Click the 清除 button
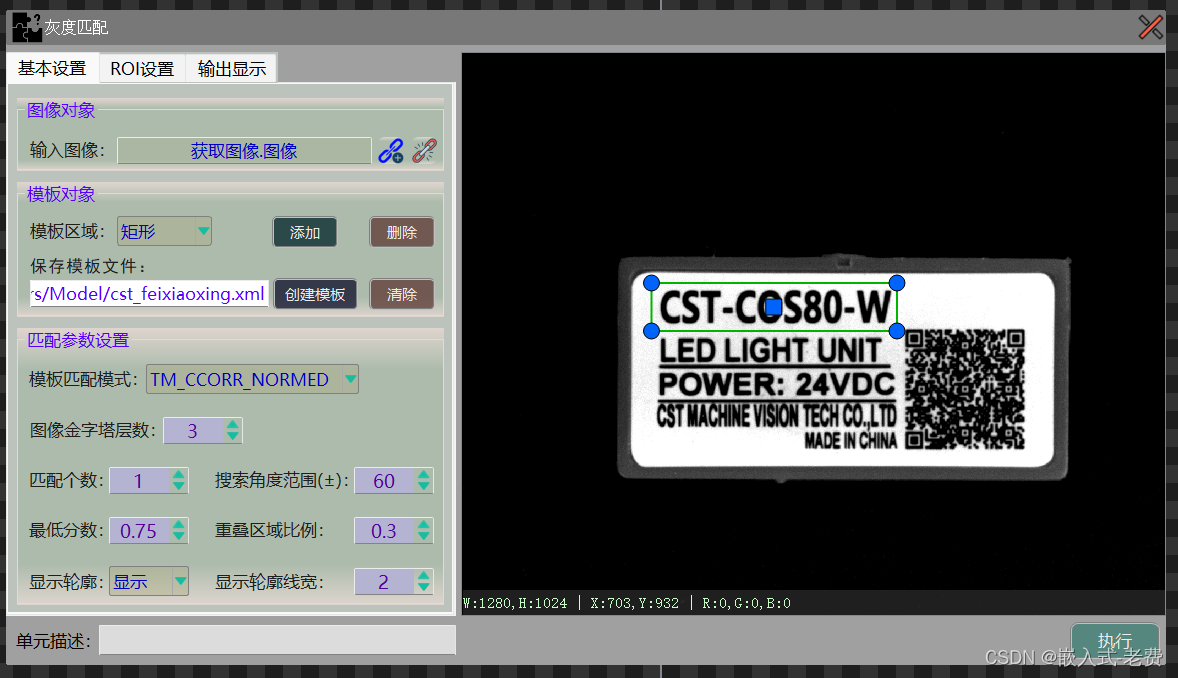The height and width of the screenshot is (678, 1178). click(x=401, y=294)
